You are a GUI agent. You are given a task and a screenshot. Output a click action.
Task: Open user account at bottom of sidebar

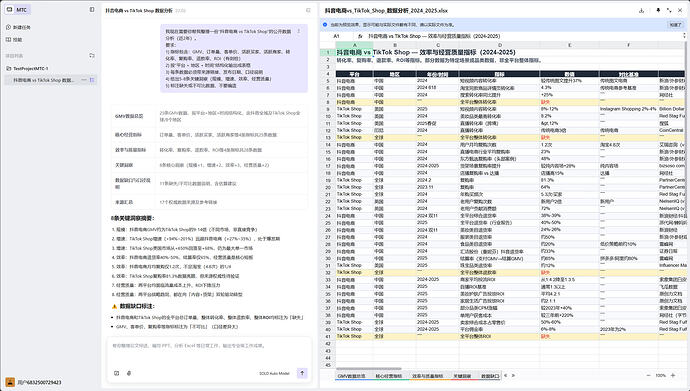coord(33,382)
